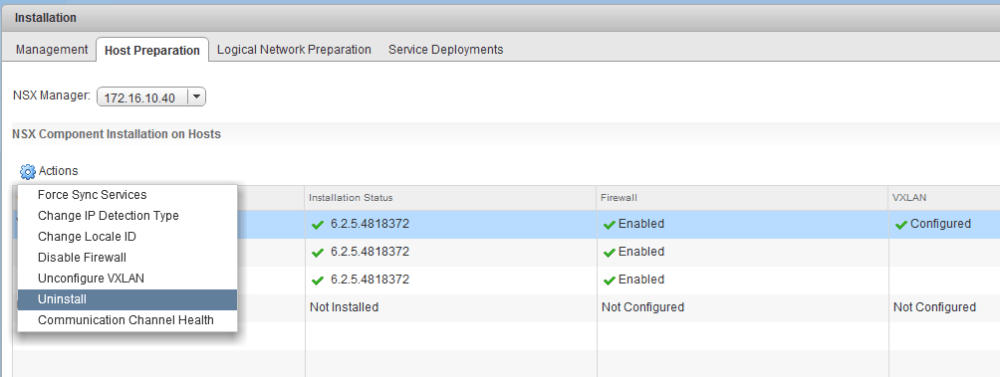Select Change IP Detection Type

tap(128, 216)
